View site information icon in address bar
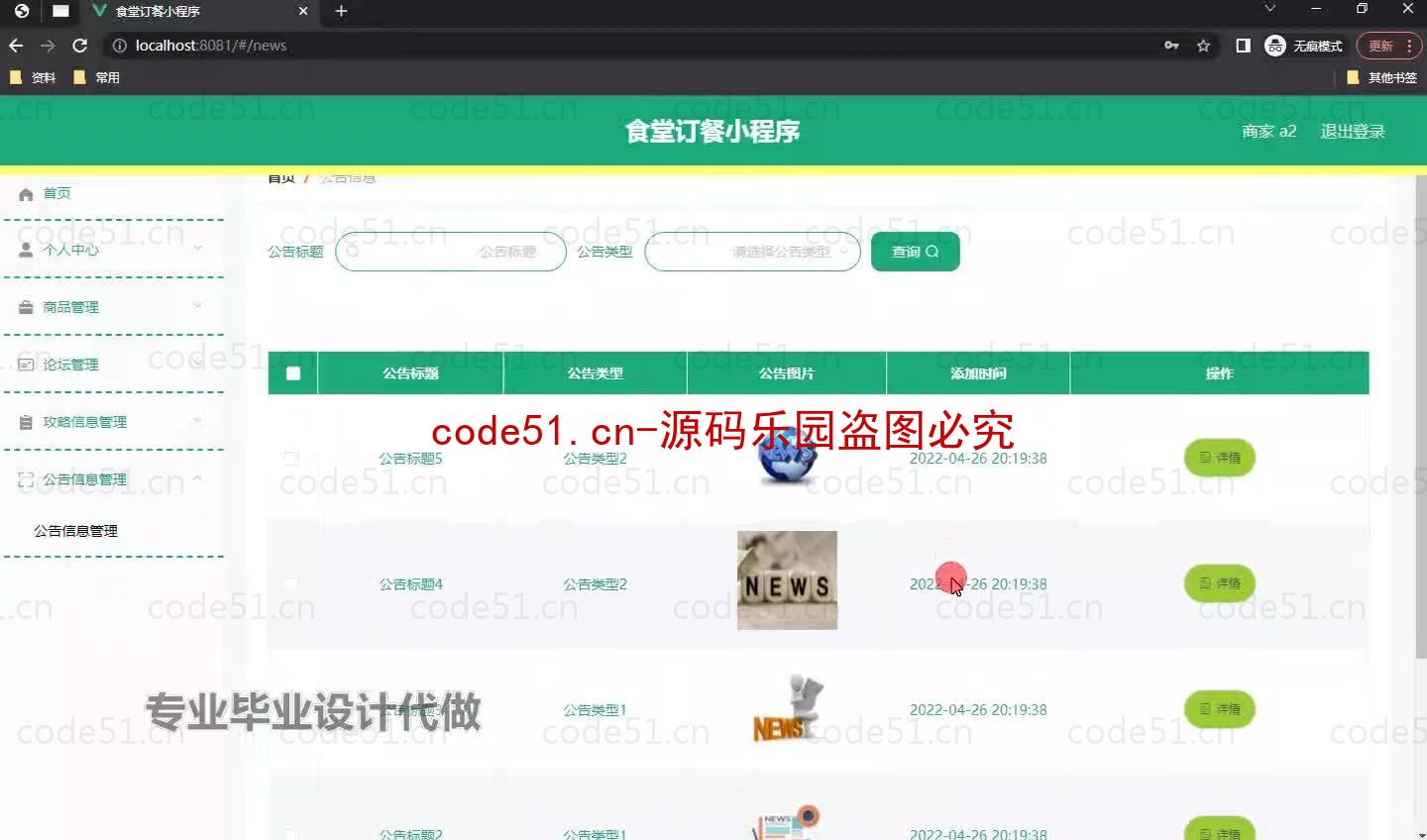The width and height of the screenshot is (1427, 840). pyautogui.click(x=119, y=46)
